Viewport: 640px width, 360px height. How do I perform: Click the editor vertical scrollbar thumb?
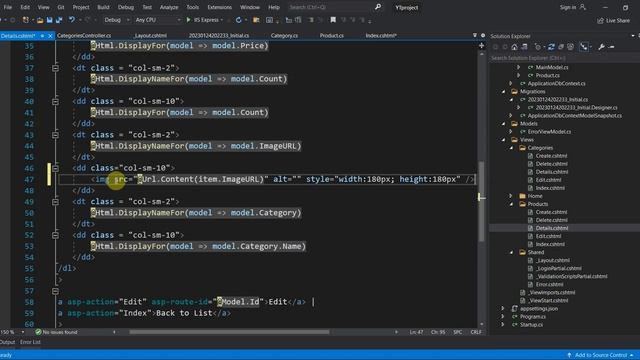(482, 201)
